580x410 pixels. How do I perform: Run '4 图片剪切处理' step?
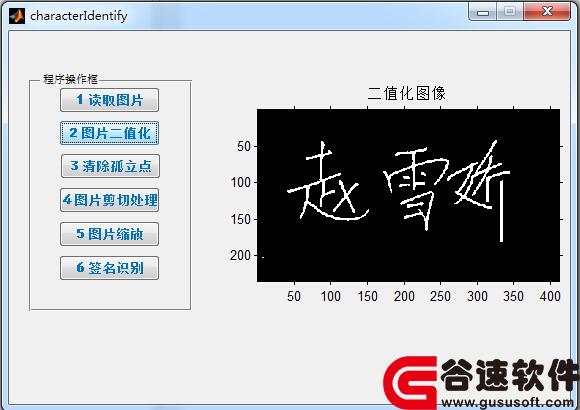pyautogui.click(x=109, y=200)
